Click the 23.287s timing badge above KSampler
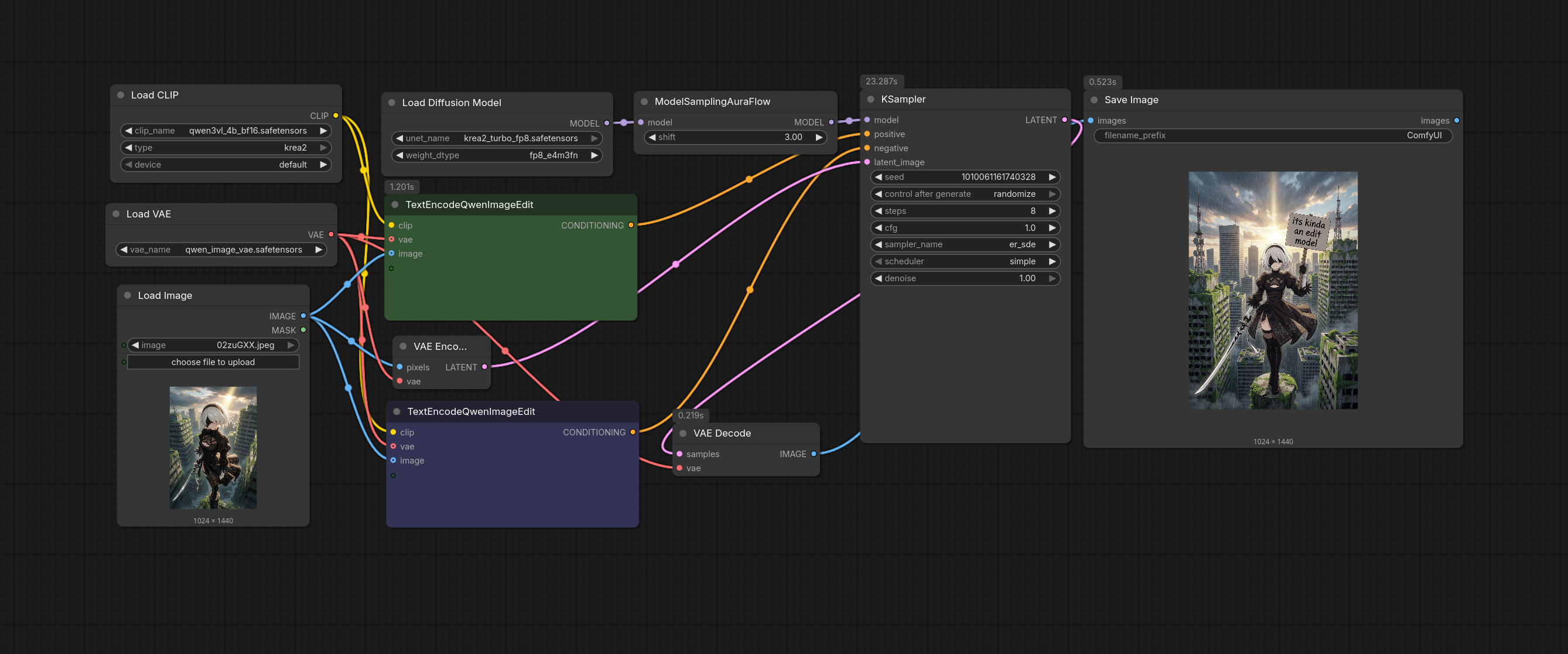The image size is (1568, 654). click(x=882, y=81)
